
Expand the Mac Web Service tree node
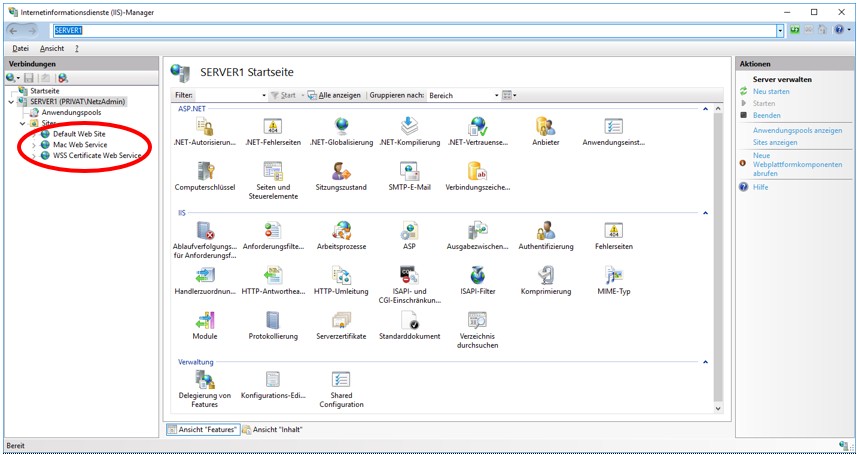tap(34, 145)
